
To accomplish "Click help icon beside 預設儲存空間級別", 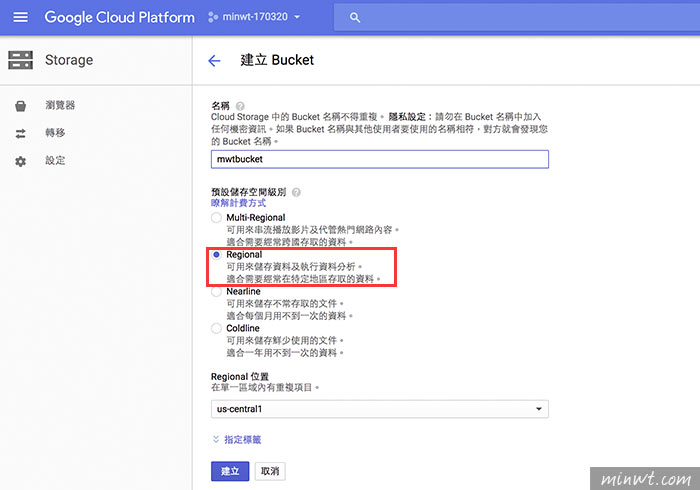I will 296,192.
